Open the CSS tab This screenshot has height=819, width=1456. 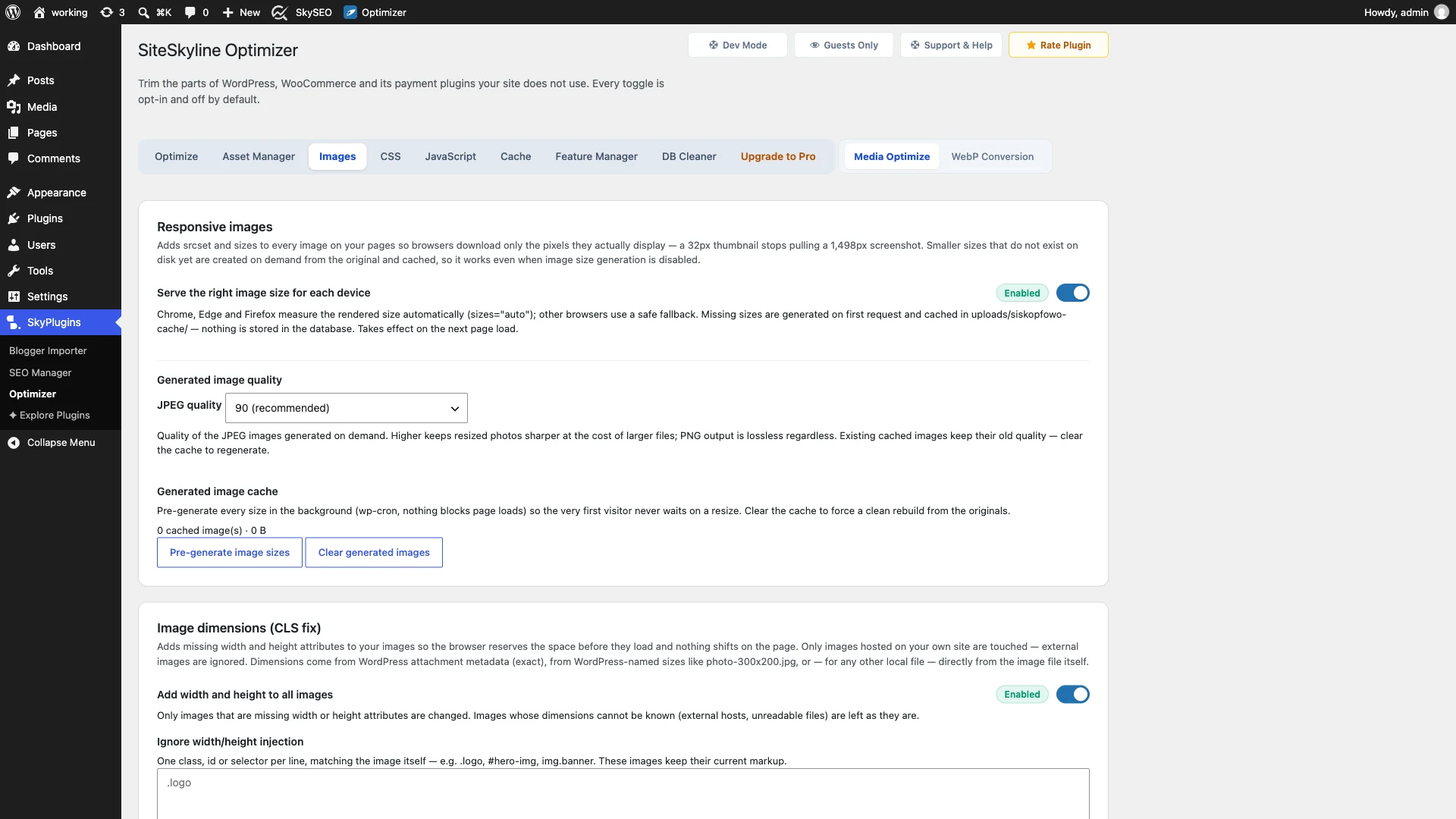[391, 156]
